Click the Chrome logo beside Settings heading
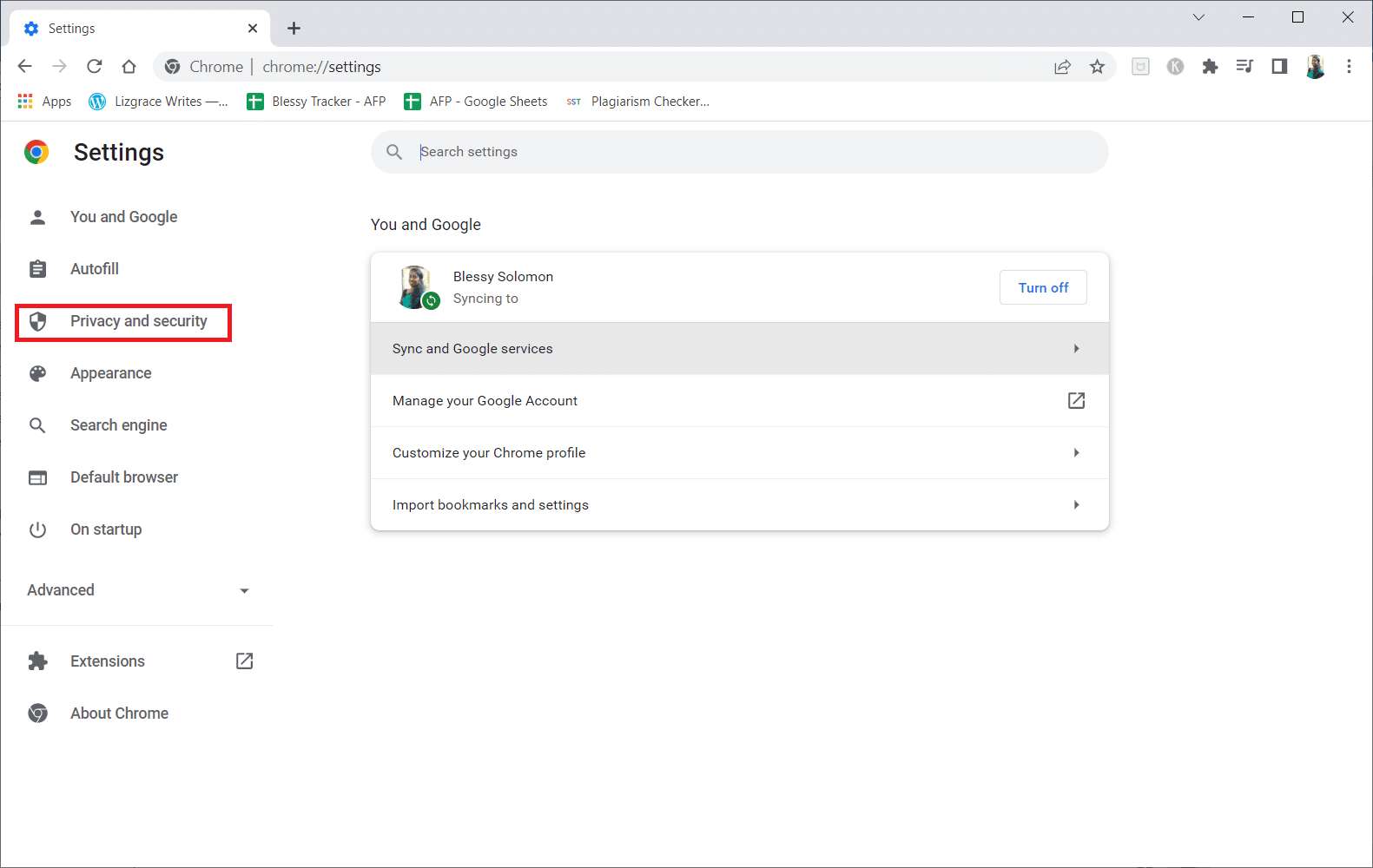The image size is (1373, 868). coord(36,153)
